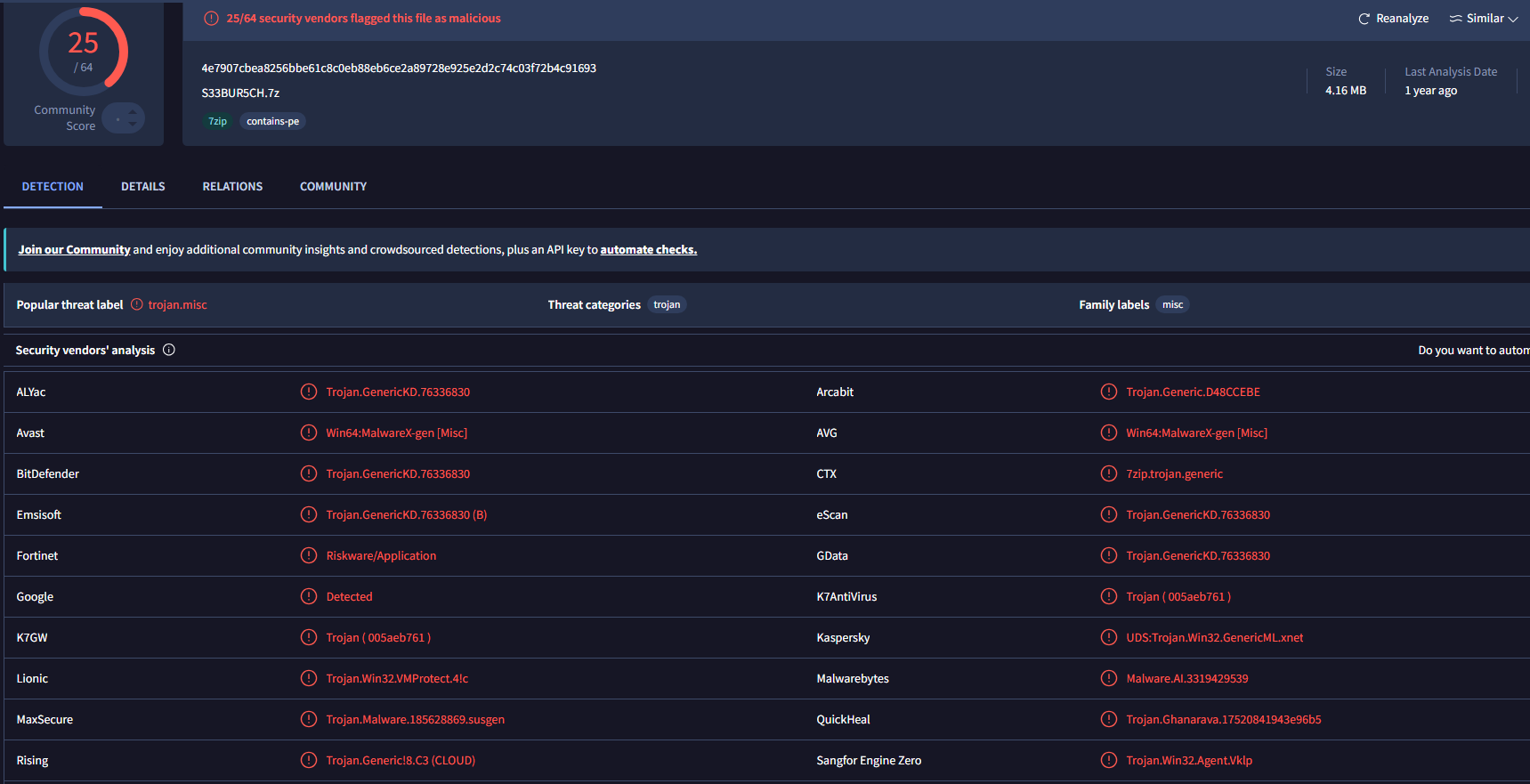The height and width of the screenshot is (784, 1530).
Task: Click alert icon in Rising row
Action: point(309,760)
